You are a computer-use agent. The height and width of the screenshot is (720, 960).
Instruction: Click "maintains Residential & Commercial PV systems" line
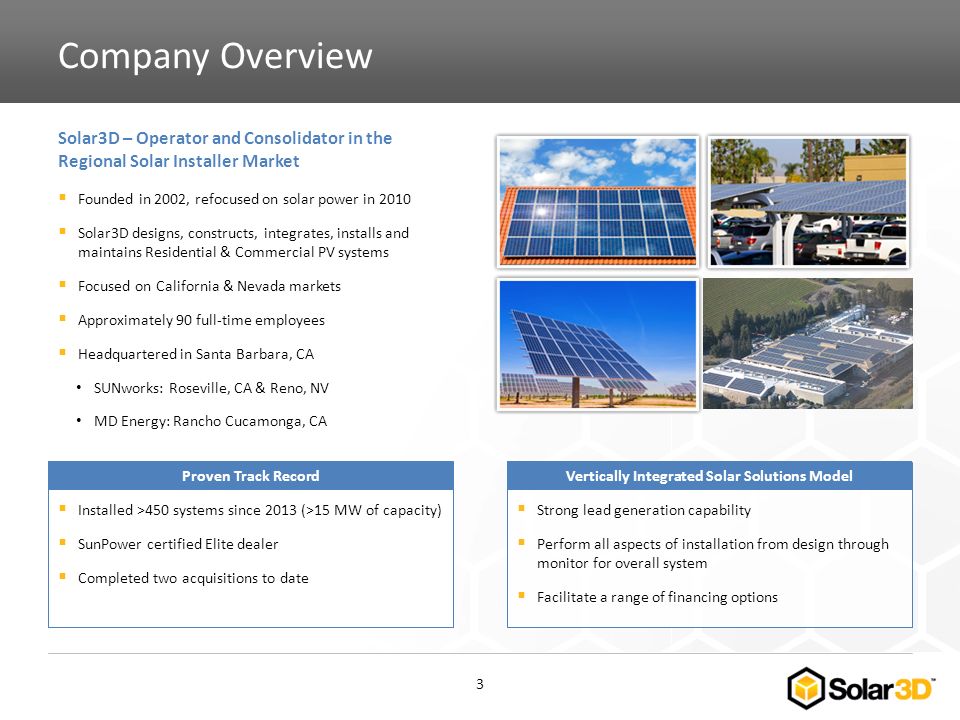pos(233,252)
